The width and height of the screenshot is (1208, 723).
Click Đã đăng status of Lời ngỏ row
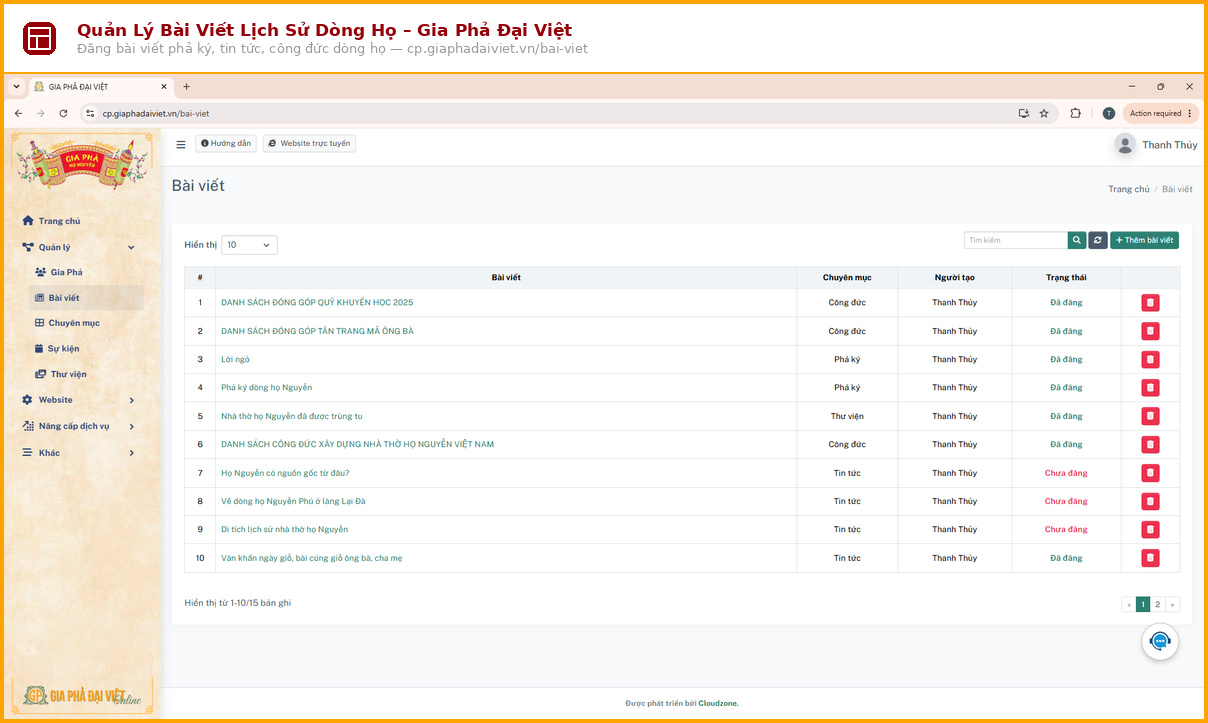pyautogui.click(x=1066, y=359)
